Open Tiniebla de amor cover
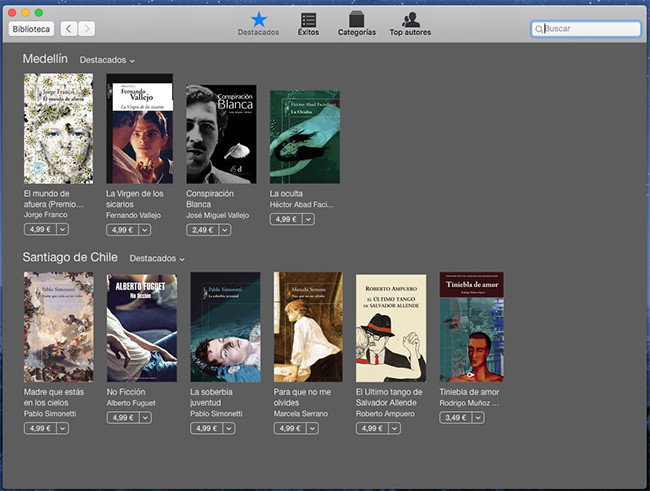 tap(472, 327)
